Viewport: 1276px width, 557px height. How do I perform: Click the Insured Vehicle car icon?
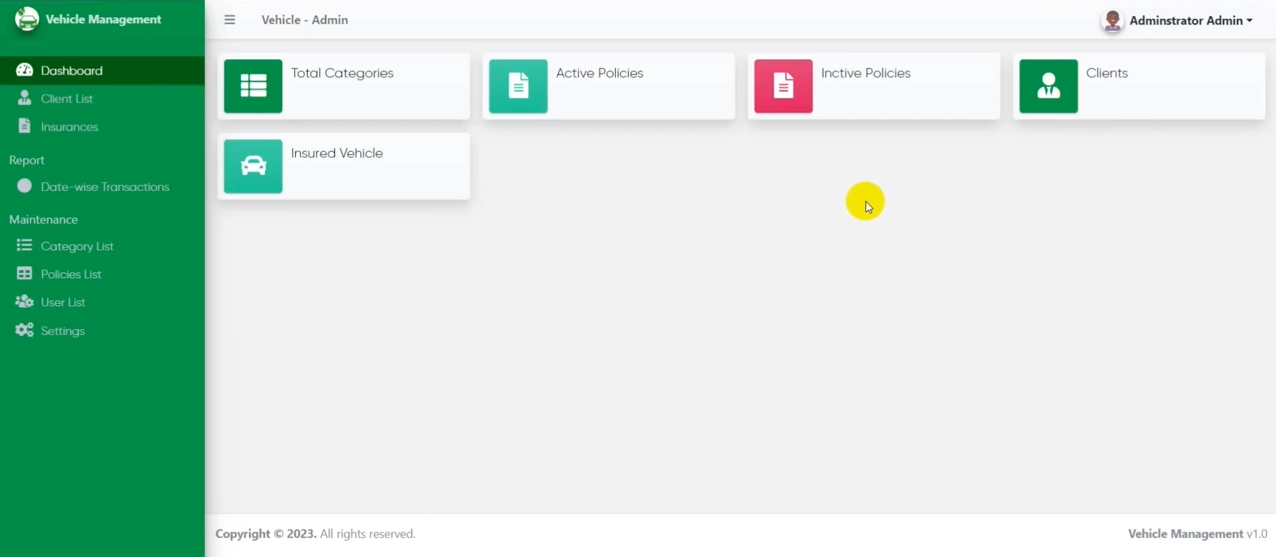coord(253,166)
